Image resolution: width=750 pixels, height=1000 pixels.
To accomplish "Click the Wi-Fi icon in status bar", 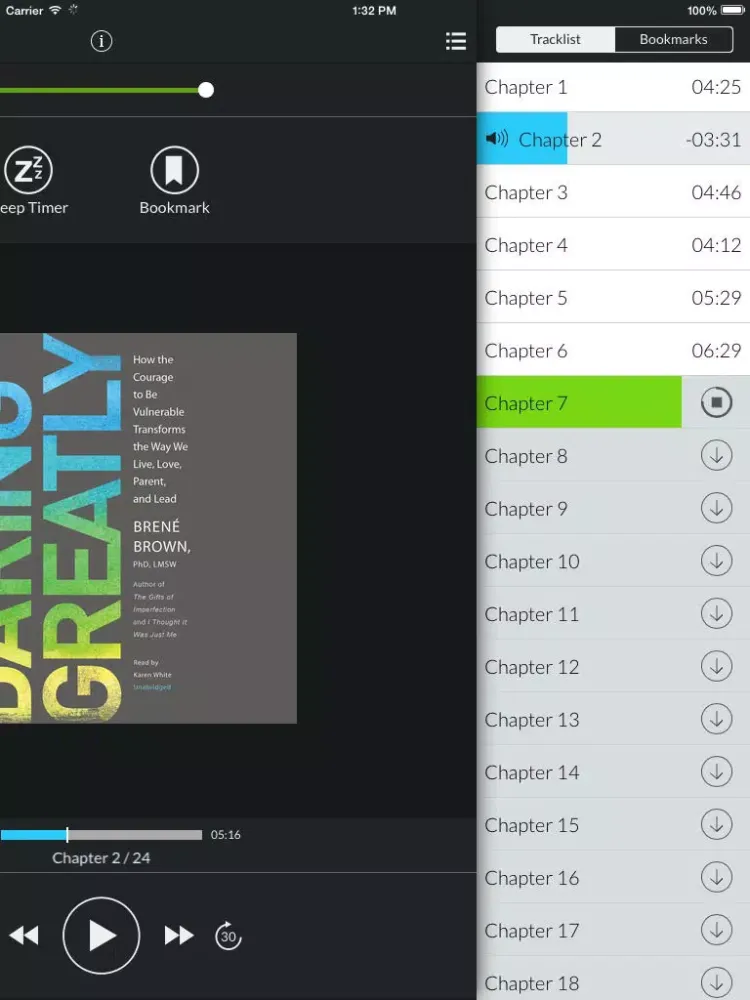I will pos(55,10).
